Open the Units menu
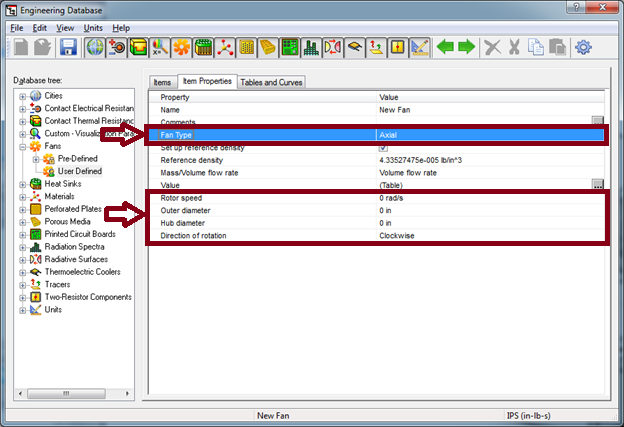Screen dimensions: 624x427 pyautogui.click(x=93, y=28)
